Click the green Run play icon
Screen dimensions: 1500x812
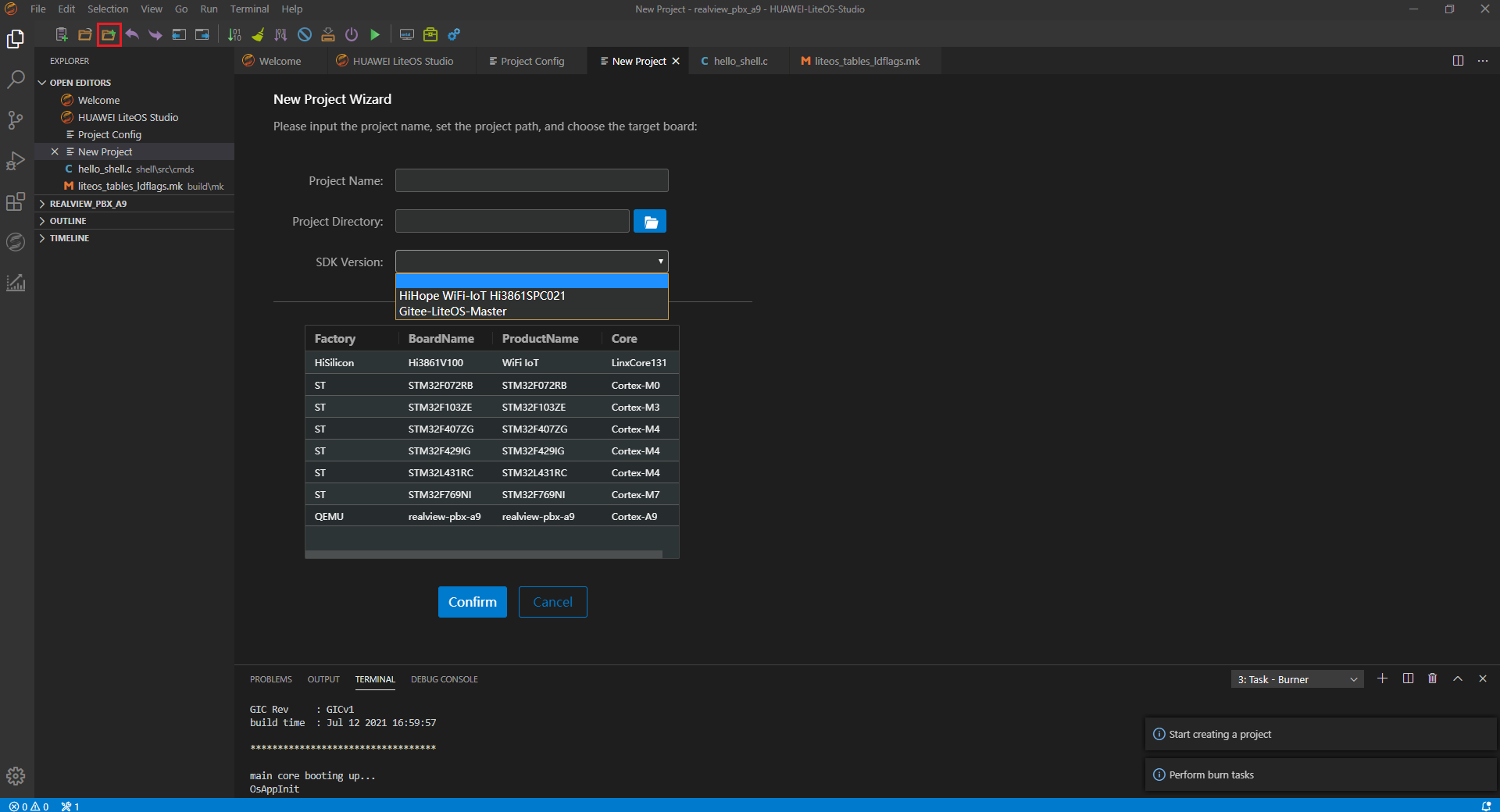[375, 34]
